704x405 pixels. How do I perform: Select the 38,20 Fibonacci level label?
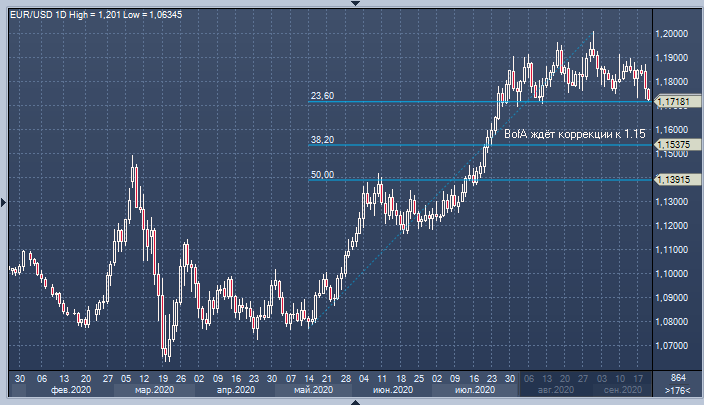[x=322, y=140]
